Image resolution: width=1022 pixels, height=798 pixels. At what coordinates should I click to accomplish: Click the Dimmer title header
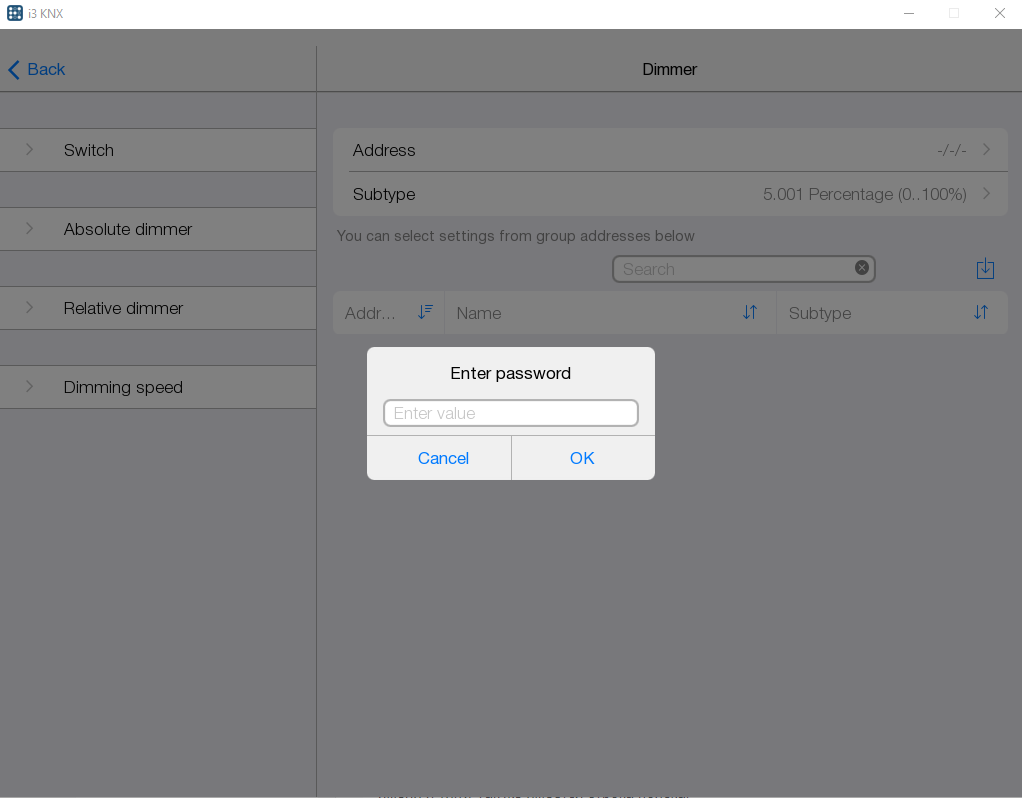pos(669,69)
